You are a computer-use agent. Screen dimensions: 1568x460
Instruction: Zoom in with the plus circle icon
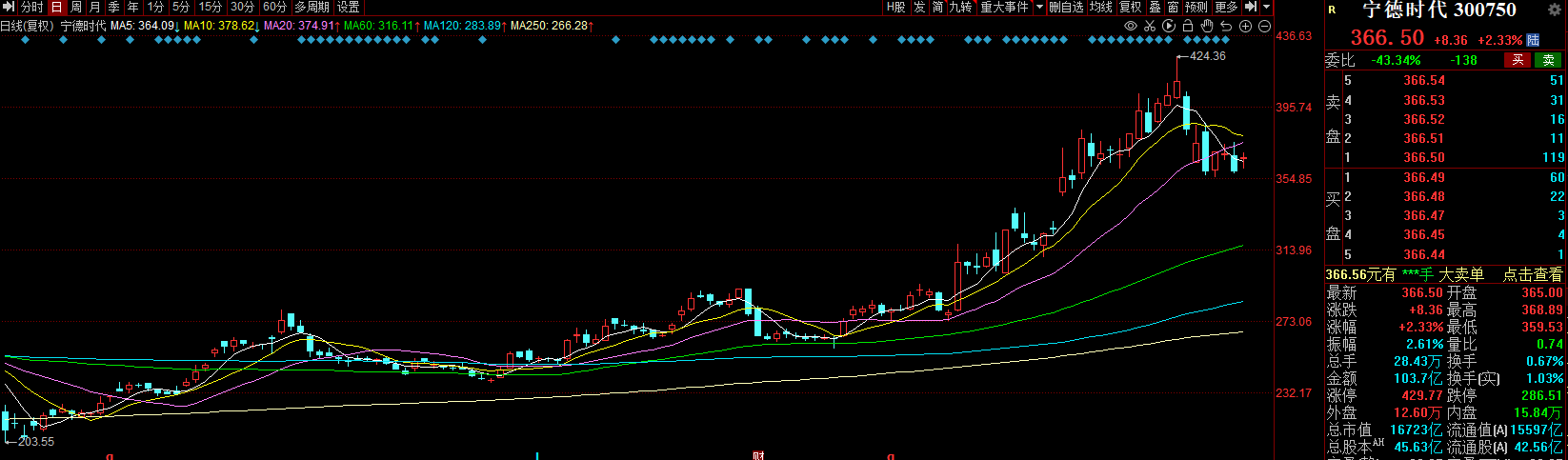tap(1245, 26)
